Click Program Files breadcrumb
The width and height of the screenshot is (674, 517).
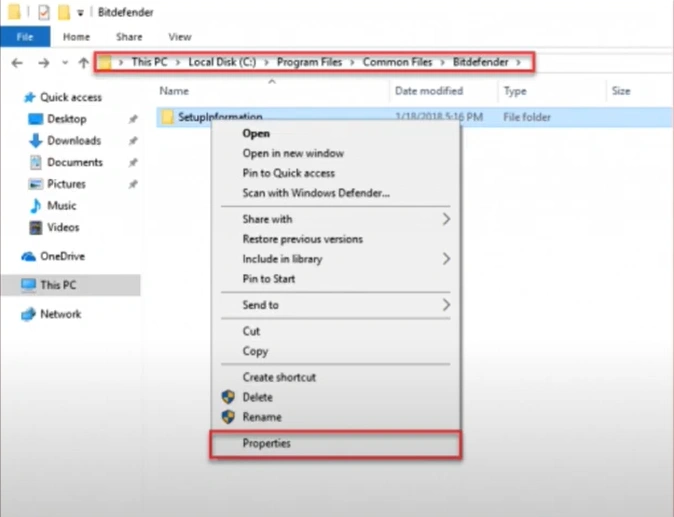pos(309,62)
